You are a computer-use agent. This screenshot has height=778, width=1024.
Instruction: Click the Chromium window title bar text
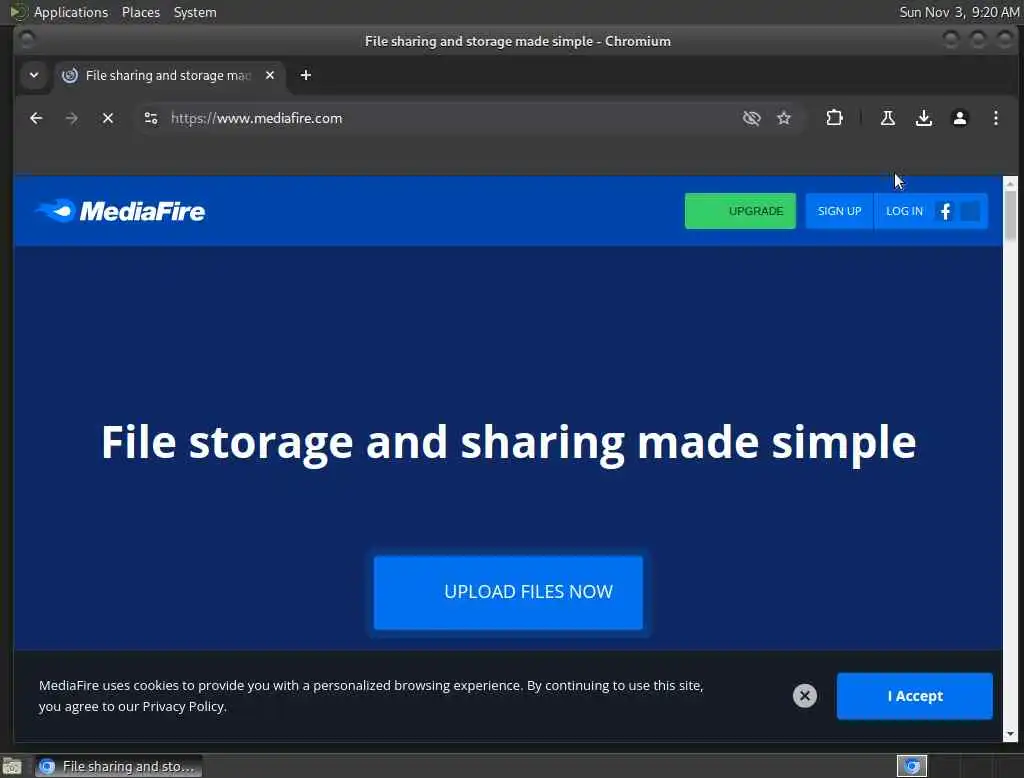(x=517, y=41)
